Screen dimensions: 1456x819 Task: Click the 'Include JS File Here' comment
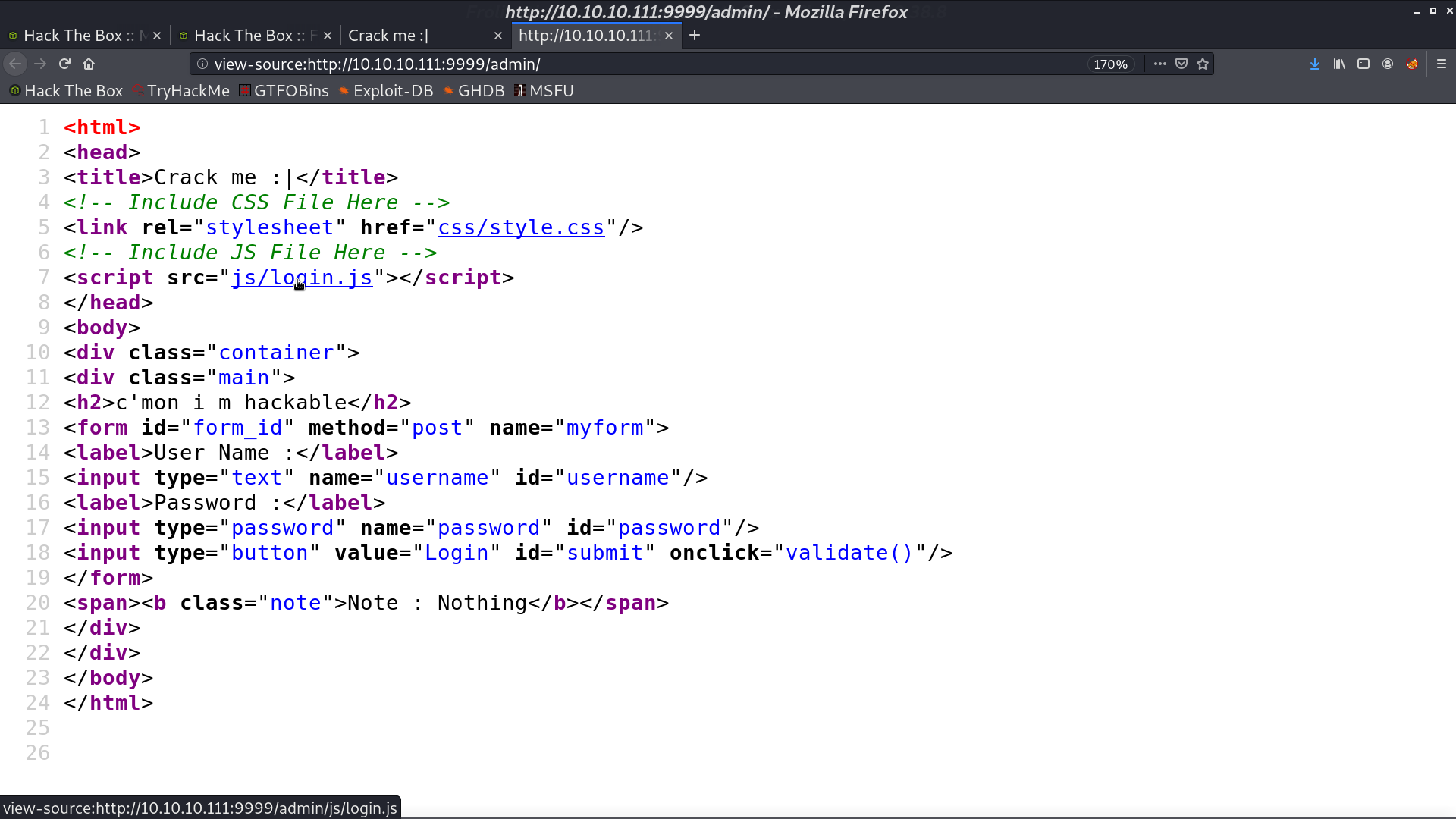[x=250, y=253]
